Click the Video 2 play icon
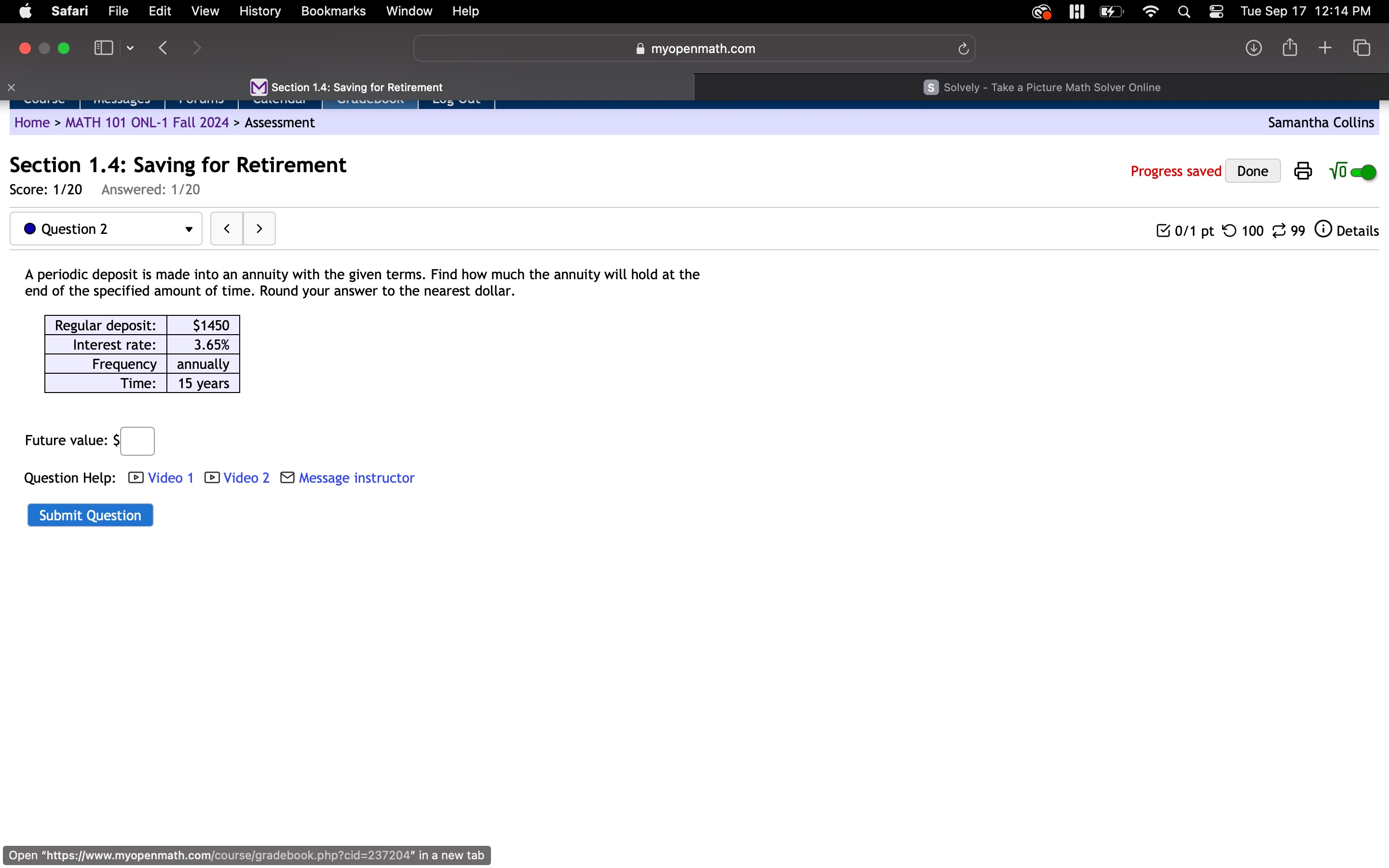The height and width of the screenshot is (868, 1389). click(212, 477)
